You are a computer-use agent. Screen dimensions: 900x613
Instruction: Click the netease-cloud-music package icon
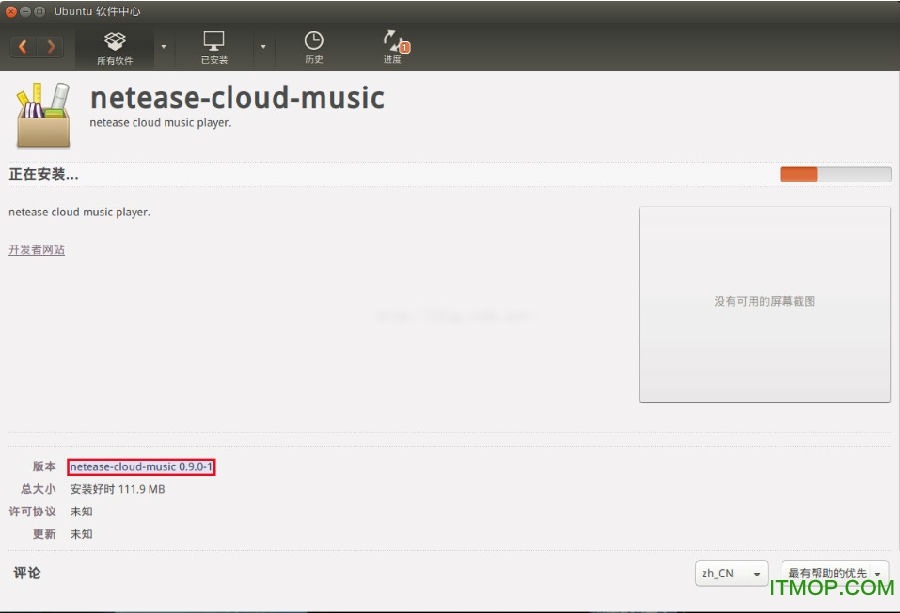[44, 115]
